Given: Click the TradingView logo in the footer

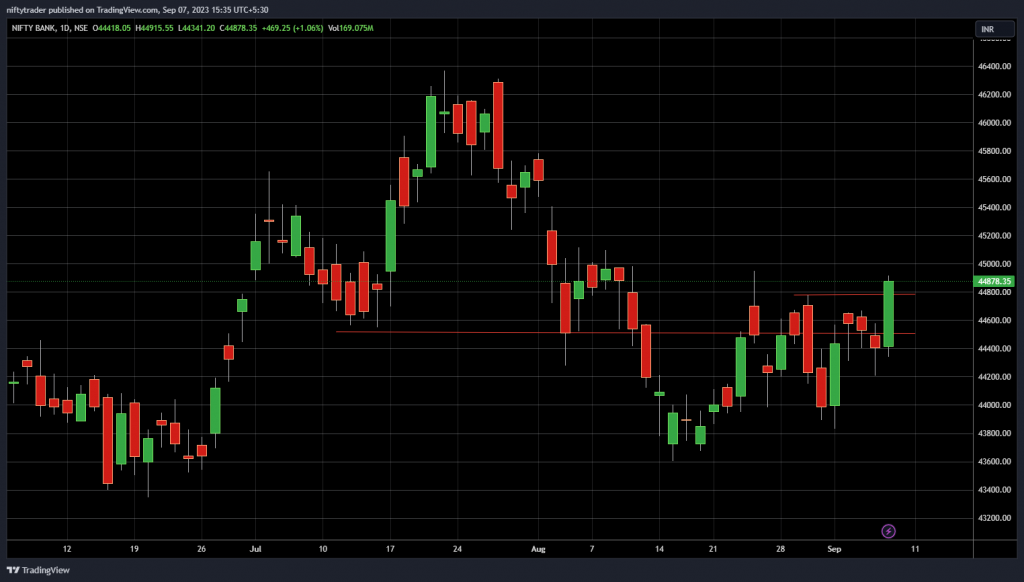Looking at the screenshot, I should click(38, 570).
